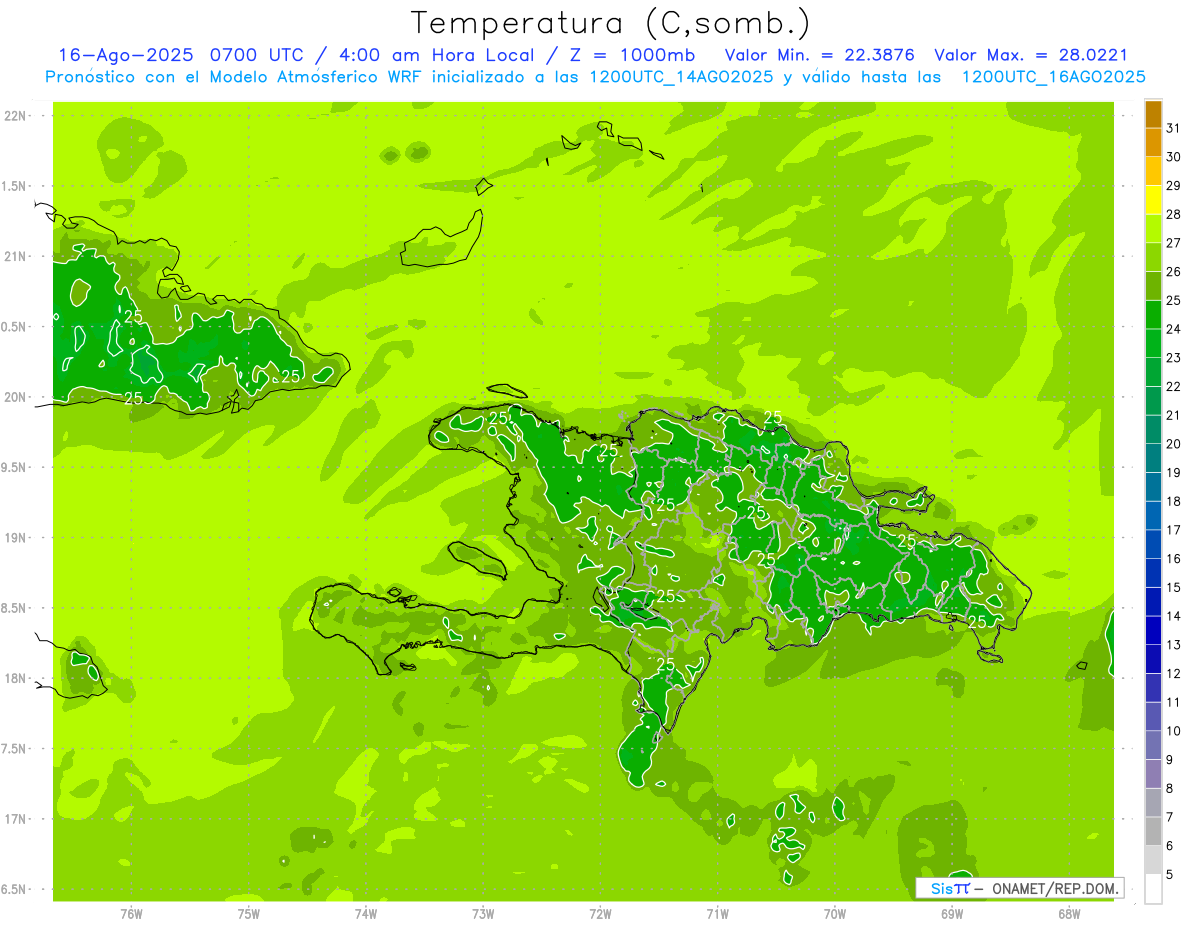Viewport: 1200px width, 927px height.
Task: Click the '69W' longitude label
Action: click(x=952, y=914)
